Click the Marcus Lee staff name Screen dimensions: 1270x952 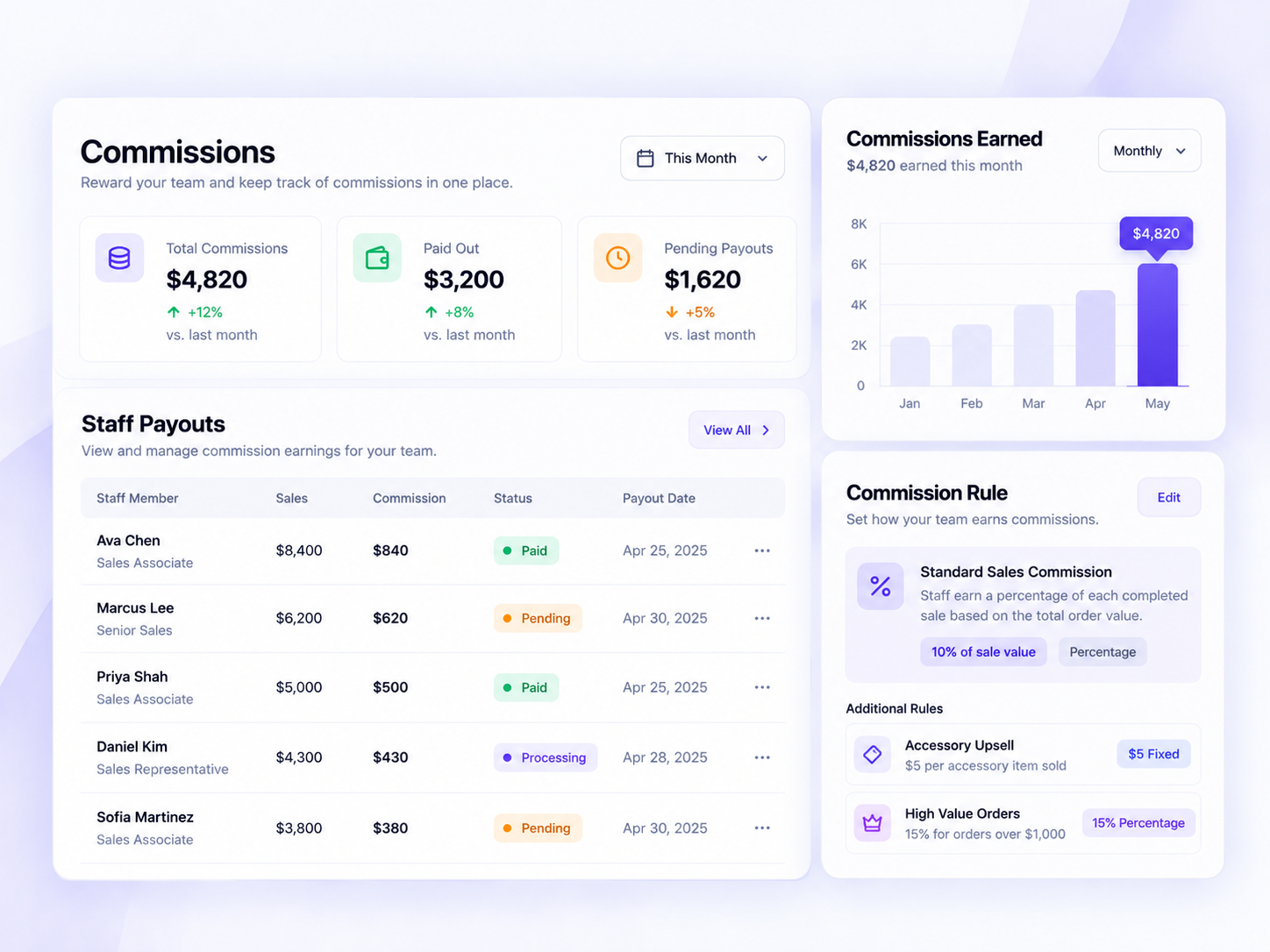coord(135,608)
